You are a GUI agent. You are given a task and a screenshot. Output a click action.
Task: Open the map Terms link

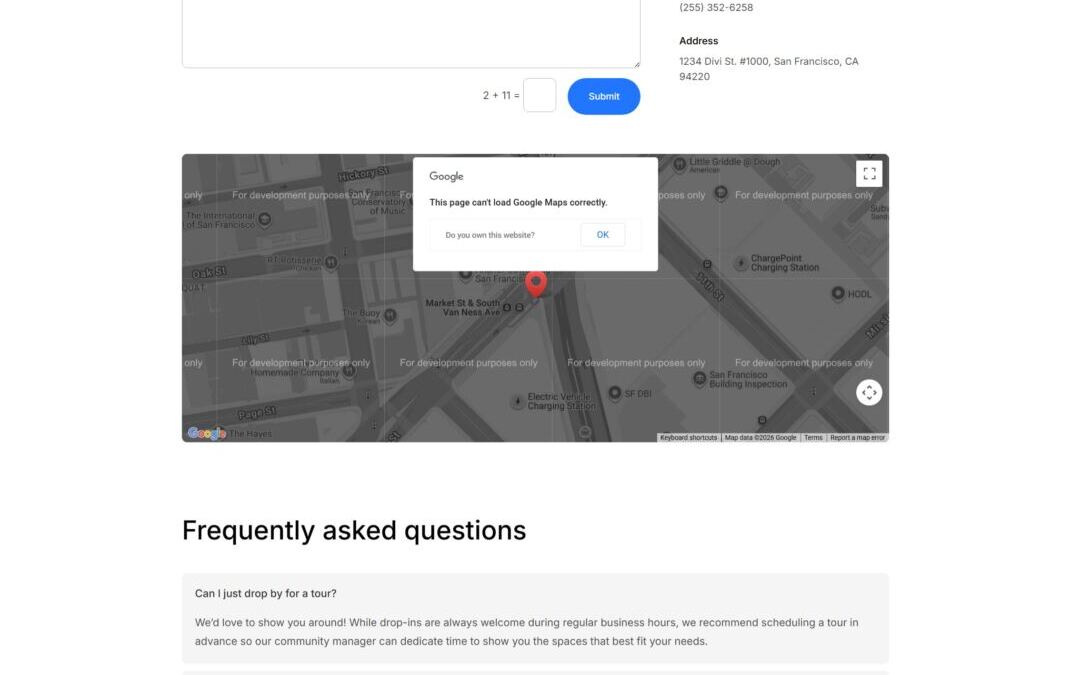(813, 437)
